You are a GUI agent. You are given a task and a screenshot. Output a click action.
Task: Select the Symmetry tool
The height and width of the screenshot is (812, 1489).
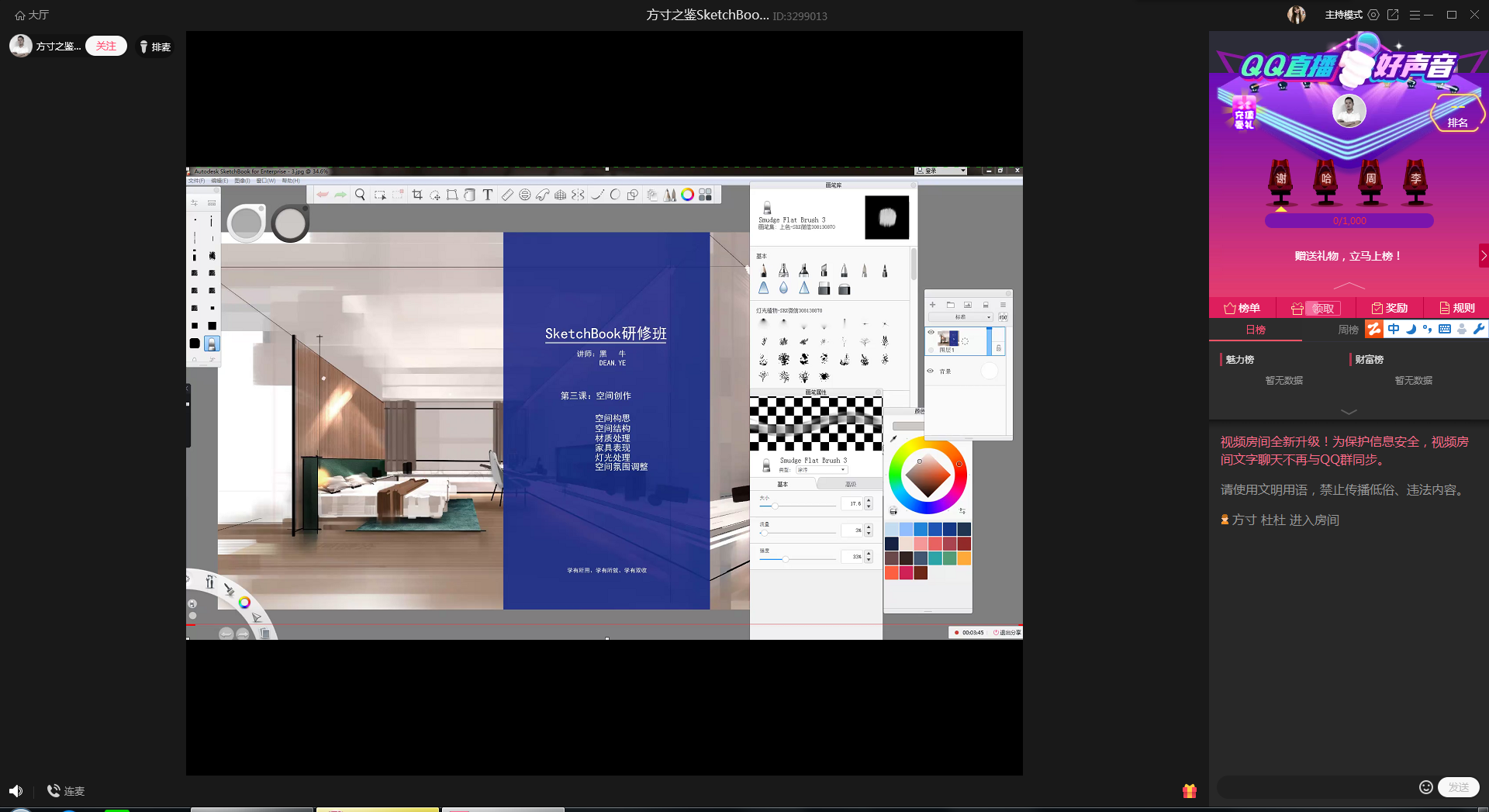(578, 195)
